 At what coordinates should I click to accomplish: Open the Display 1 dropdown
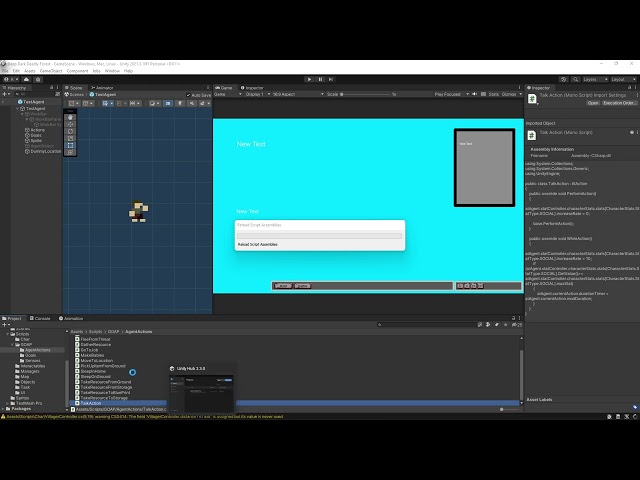[x=258, y=94]
